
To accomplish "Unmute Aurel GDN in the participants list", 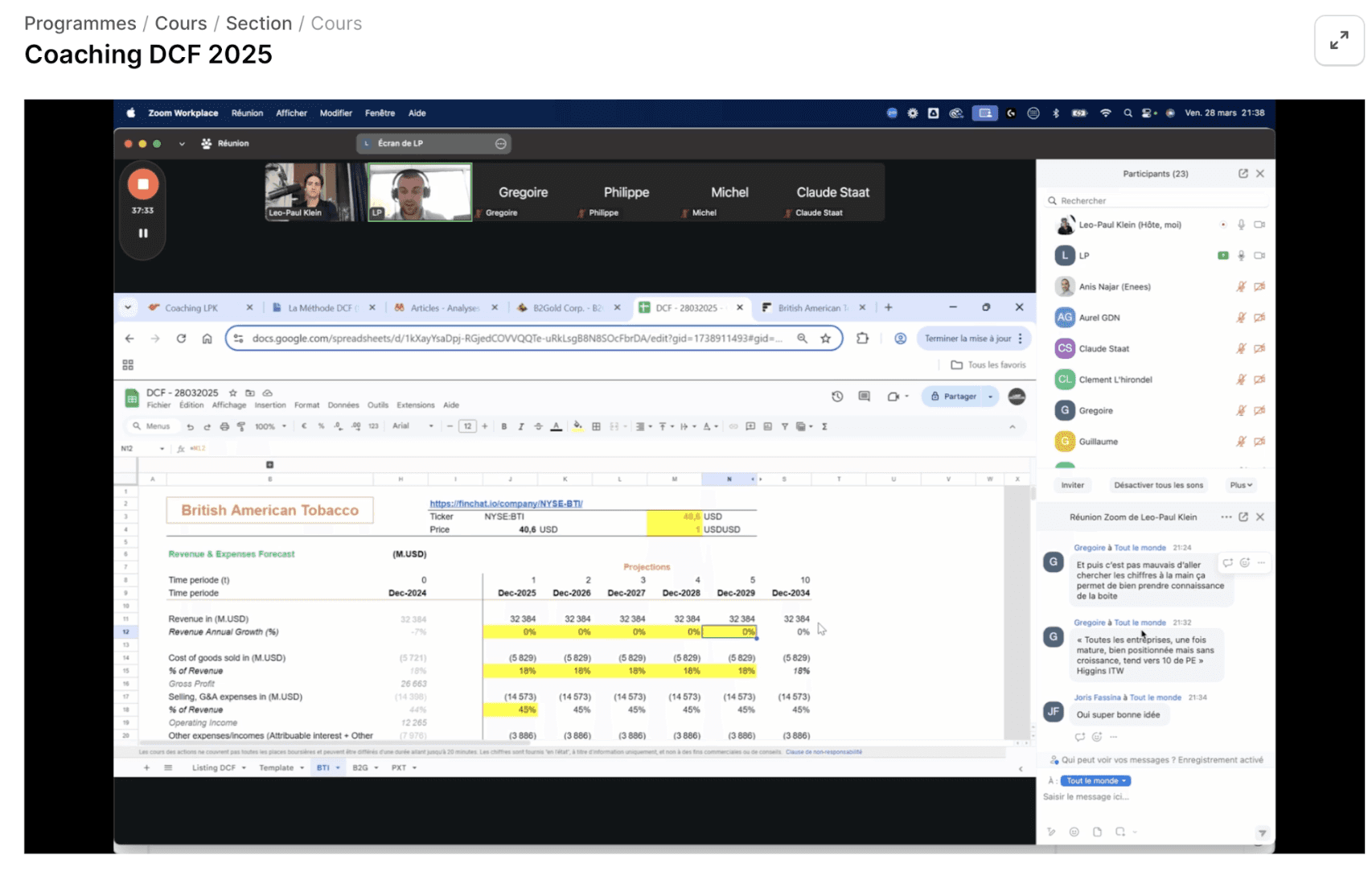I will pyautogui.click(x=1241, y=318).
